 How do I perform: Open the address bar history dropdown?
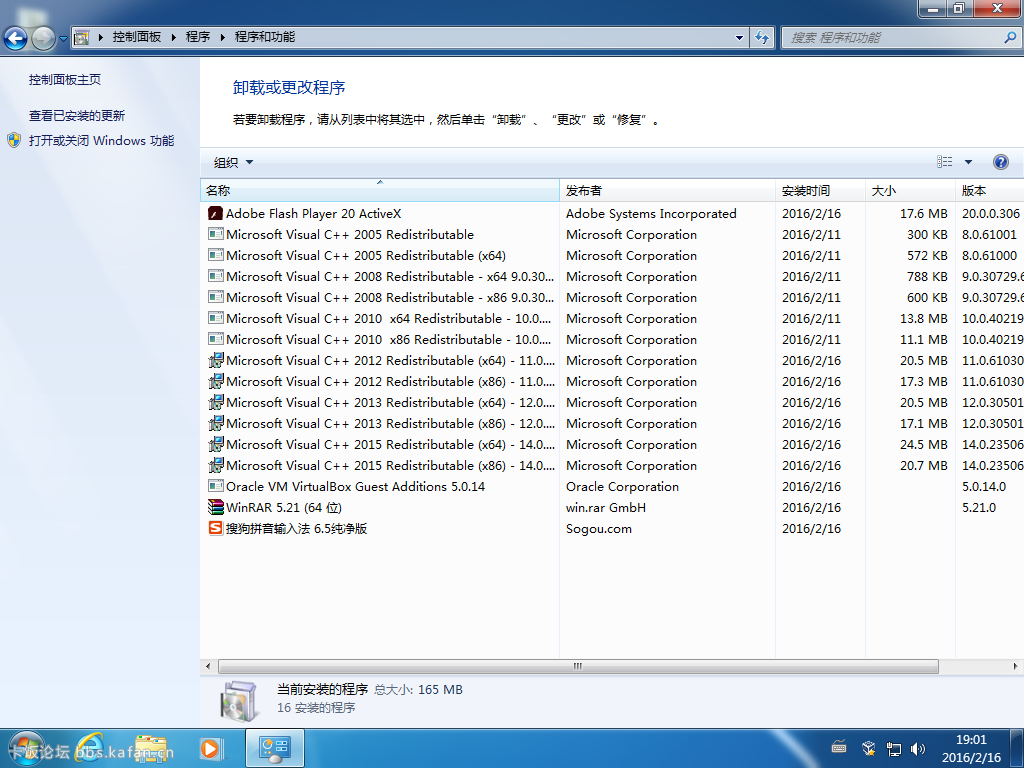(739, 38)
